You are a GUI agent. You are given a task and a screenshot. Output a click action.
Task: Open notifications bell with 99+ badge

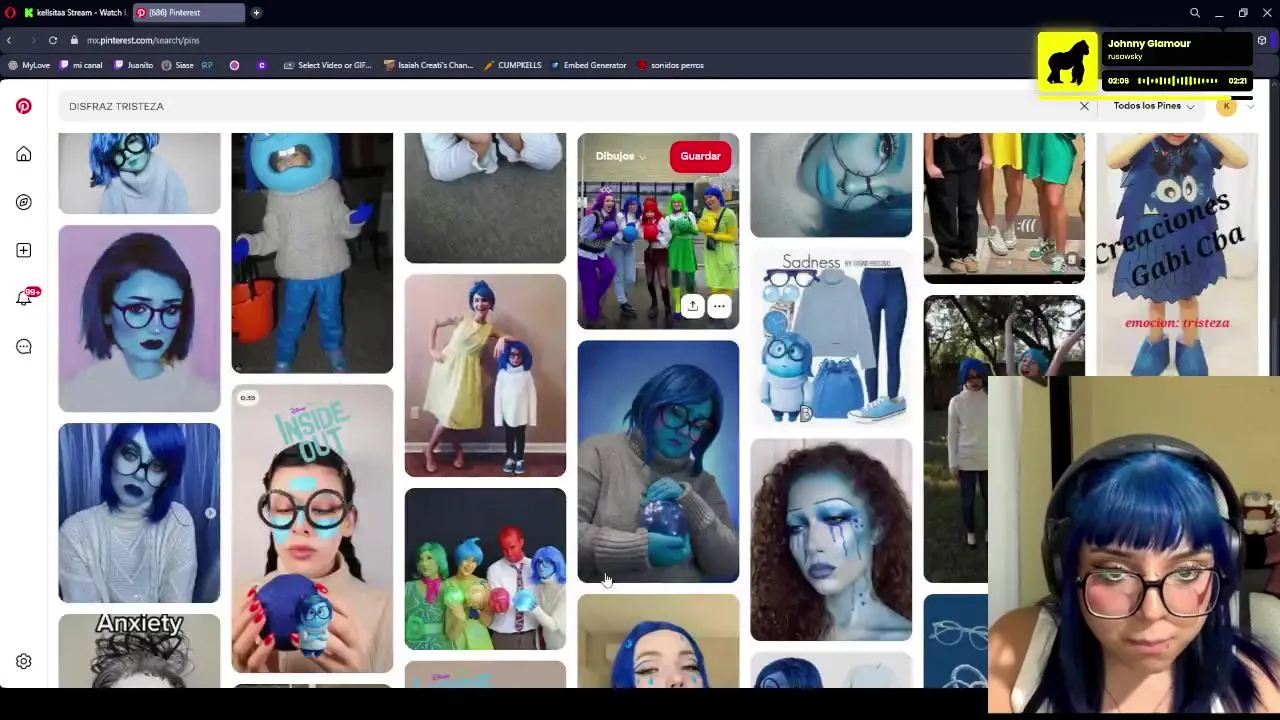(x=24, y=298)
